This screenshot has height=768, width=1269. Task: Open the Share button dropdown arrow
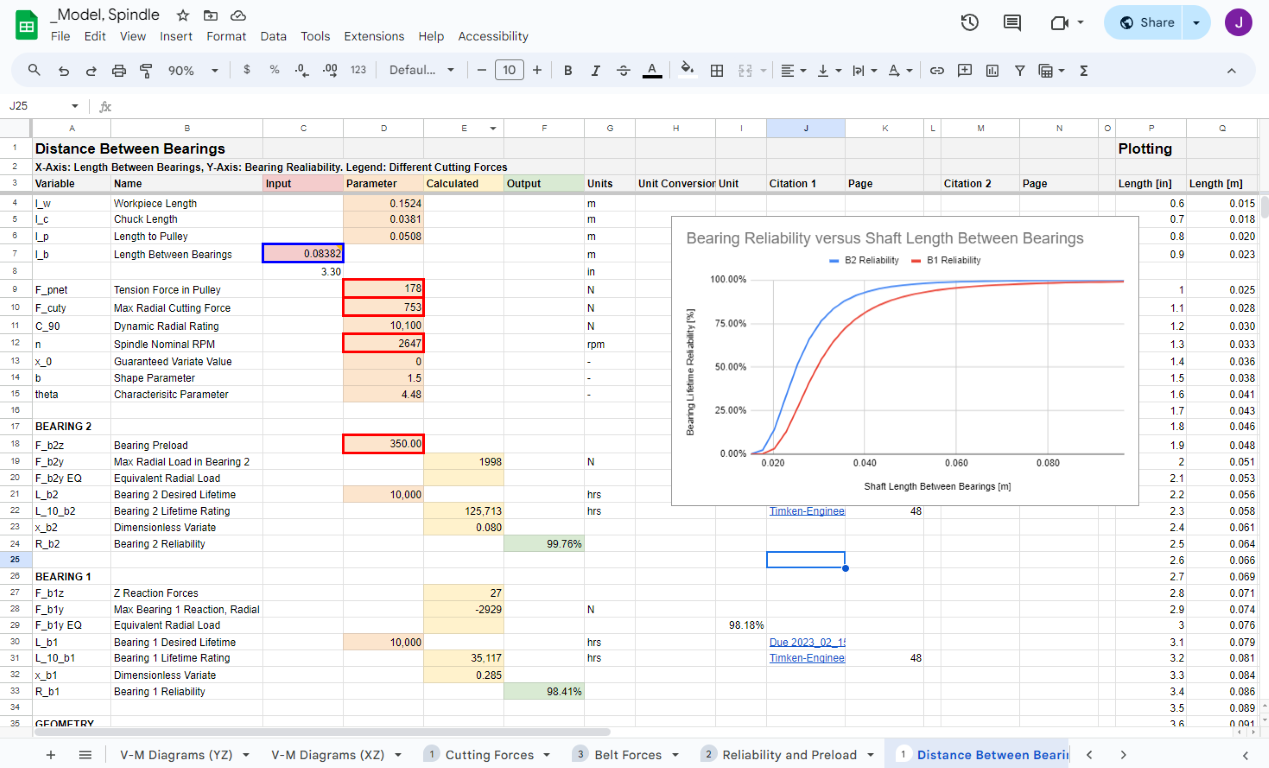pyautogui.click(x=1196, y=23)
